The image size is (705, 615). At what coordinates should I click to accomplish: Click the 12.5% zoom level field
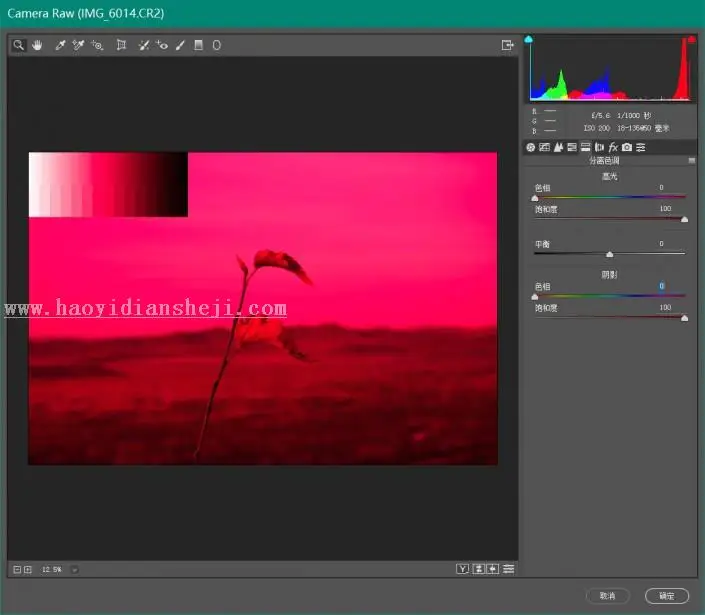(x=52, y=570)
